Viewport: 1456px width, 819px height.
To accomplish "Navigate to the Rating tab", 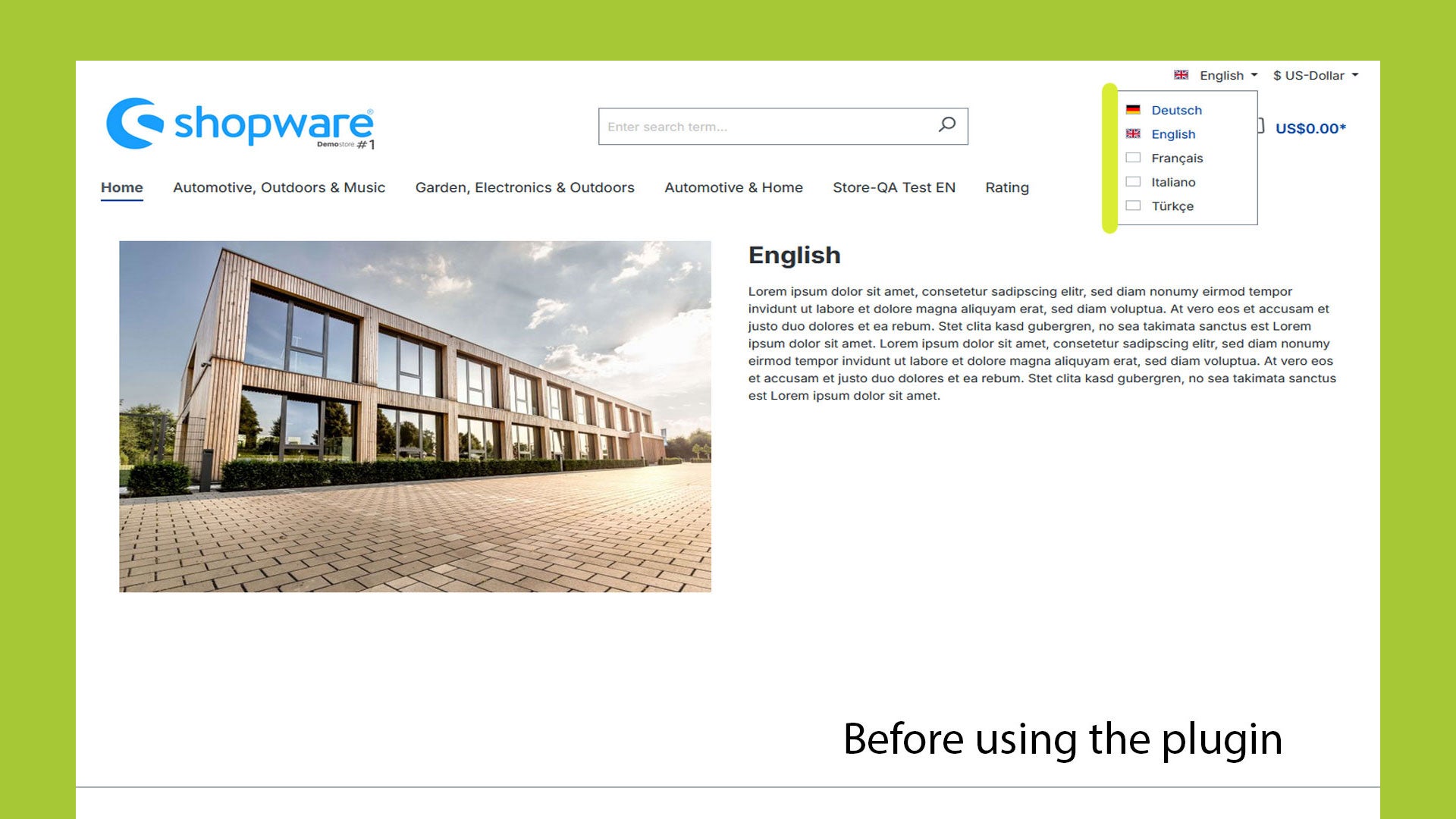I will (1006, 187).
